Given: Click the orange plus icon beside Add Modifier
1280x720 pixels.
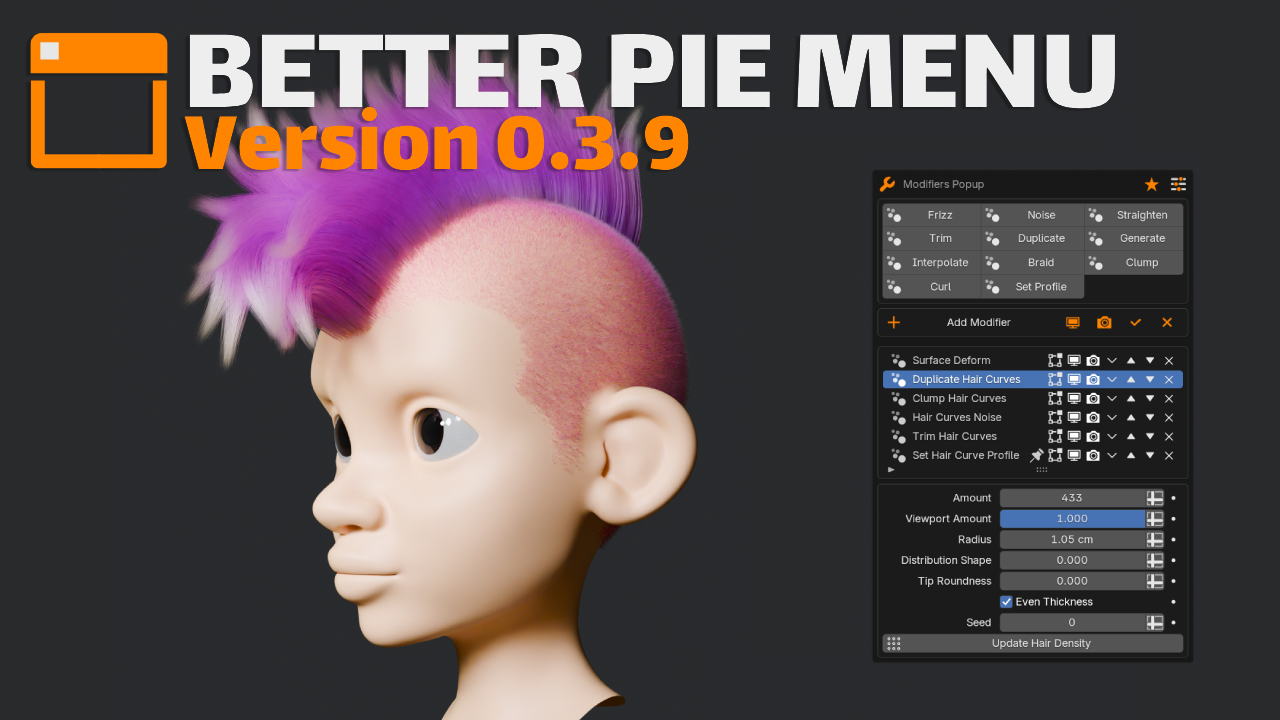Looking at the screenshot, I should coord(894,322).
